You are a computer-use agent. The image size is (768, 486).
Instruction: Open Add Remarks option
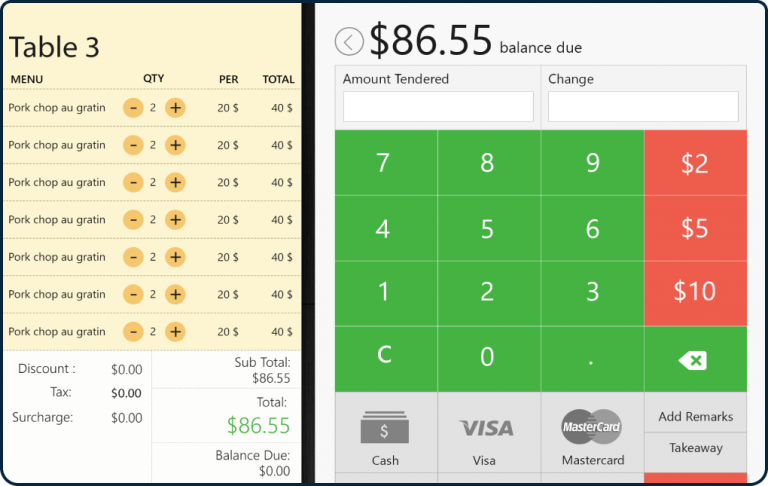click(x=696, y=416)
